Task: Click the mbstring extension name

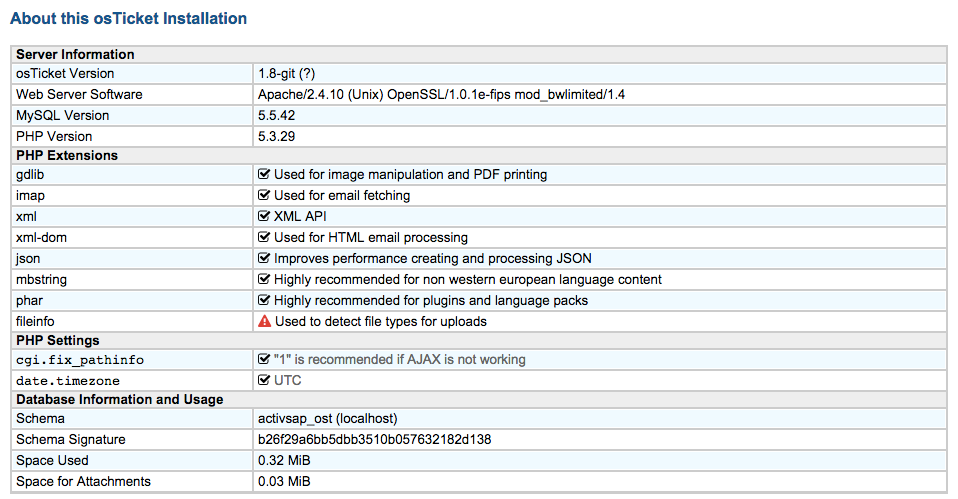Action: click(42, 280)
